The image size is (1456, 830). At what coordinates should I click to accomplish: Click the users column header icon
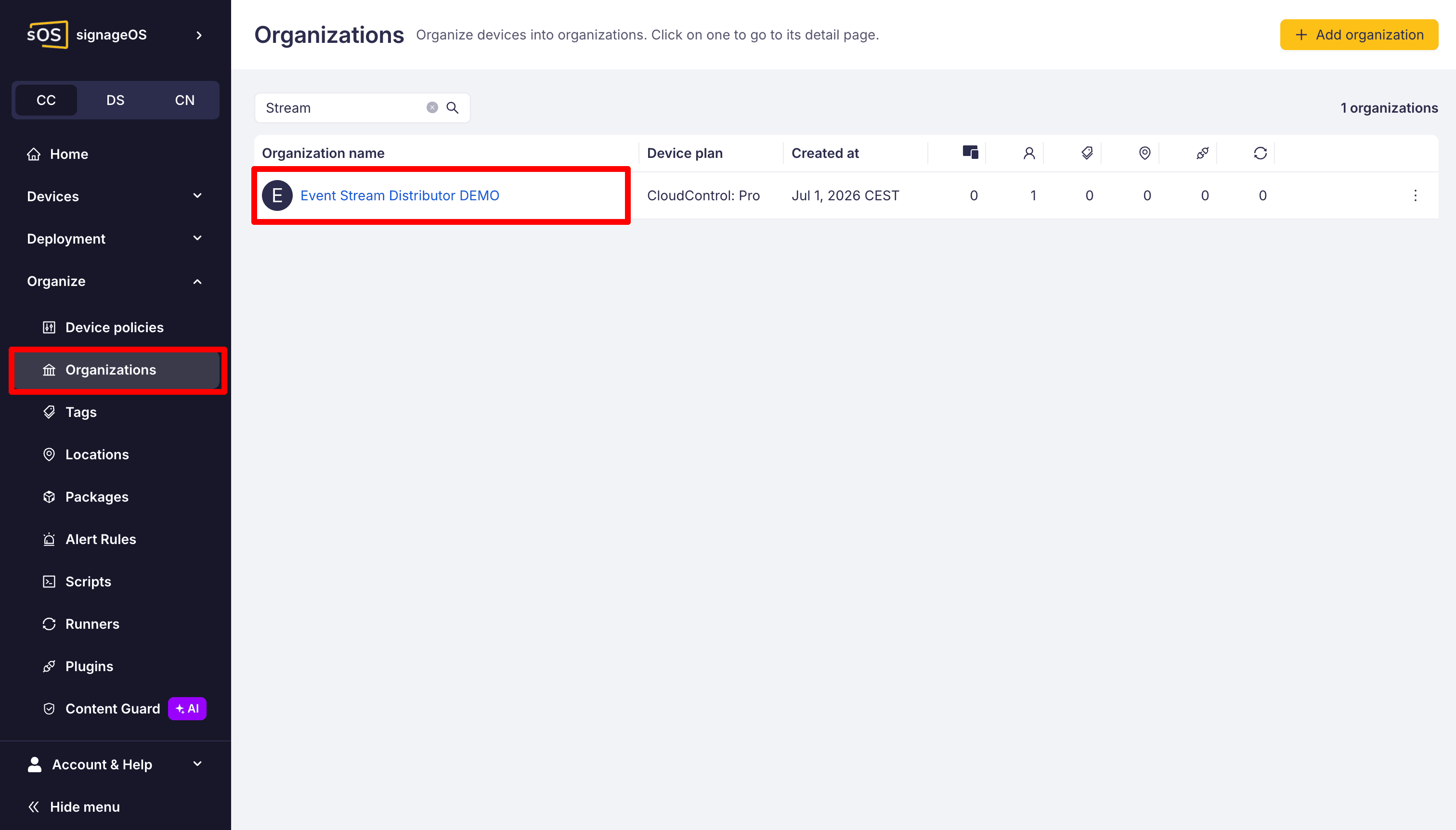(1029, 153)
